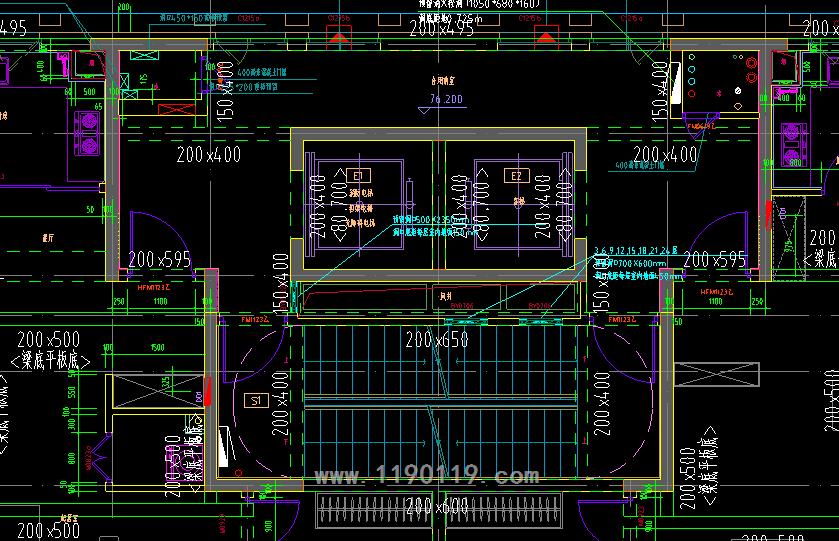This screenshot has width=839, height=541.
Task: Select the left 200x595 beam label
Action: [160, 260]
